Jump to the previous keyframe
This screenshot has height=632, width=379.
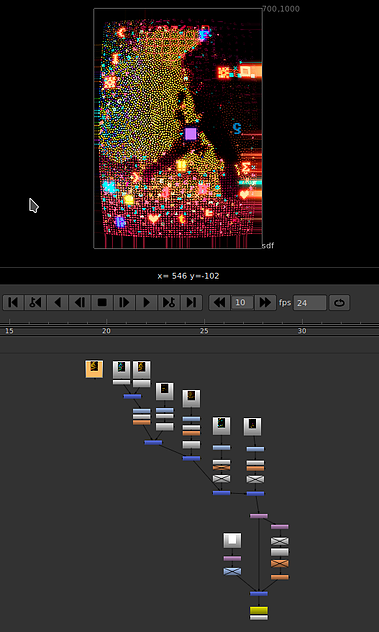36,302
